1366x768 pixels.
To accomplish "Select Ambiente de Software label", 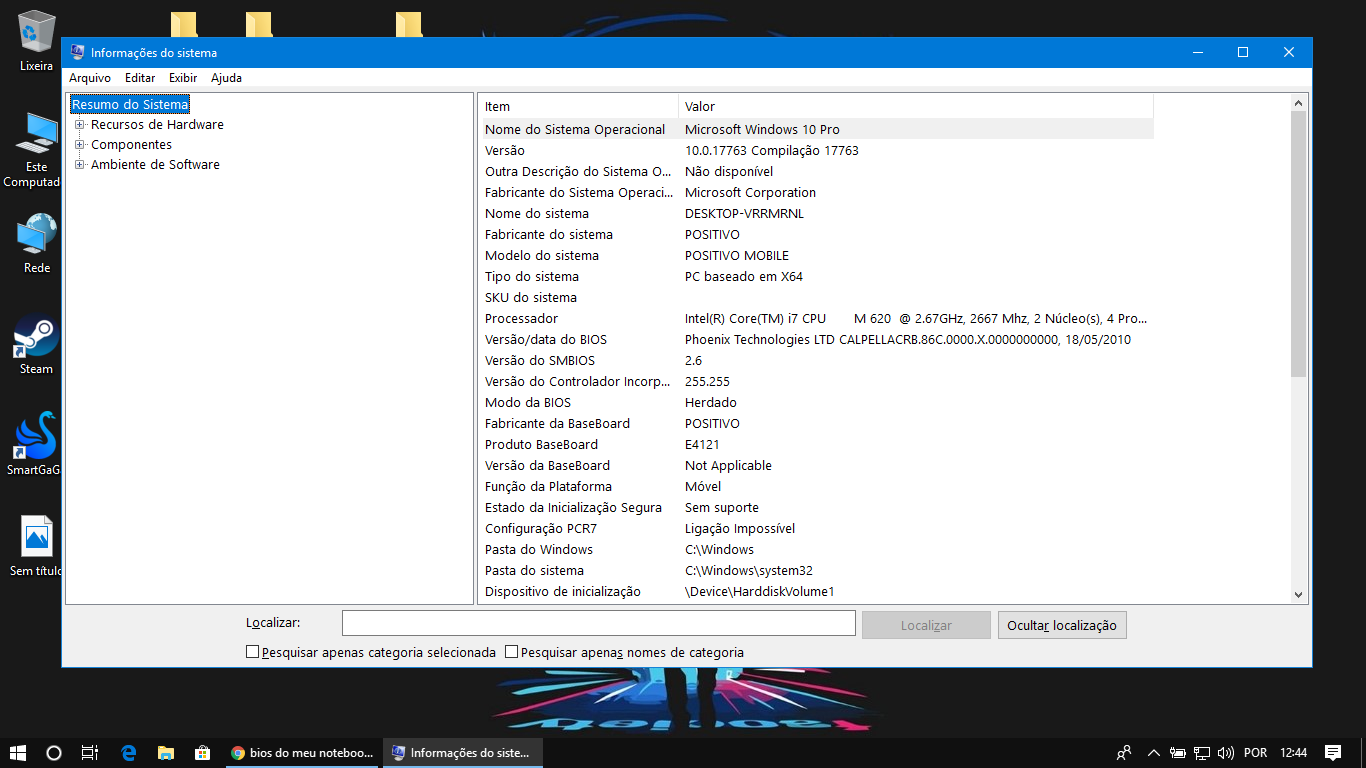I will click(x=155, y=165).
